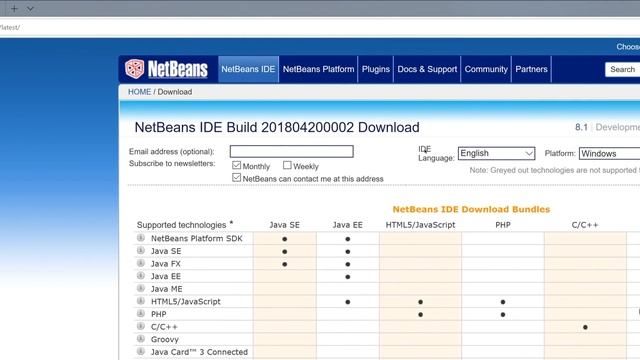This screenshot has height=360, width=640.
Task: Click the NetBeans cube logo
Action: click(135, 69)
